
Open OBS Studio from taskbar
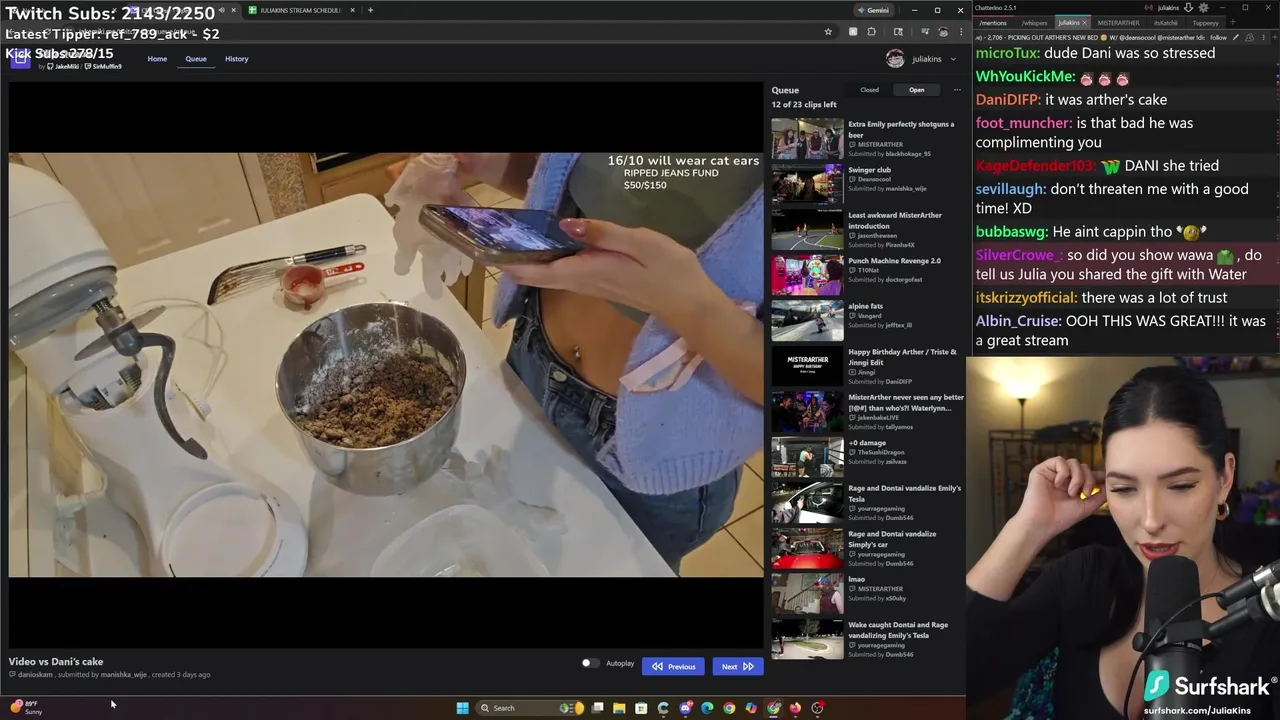click(x=817, y=708)
